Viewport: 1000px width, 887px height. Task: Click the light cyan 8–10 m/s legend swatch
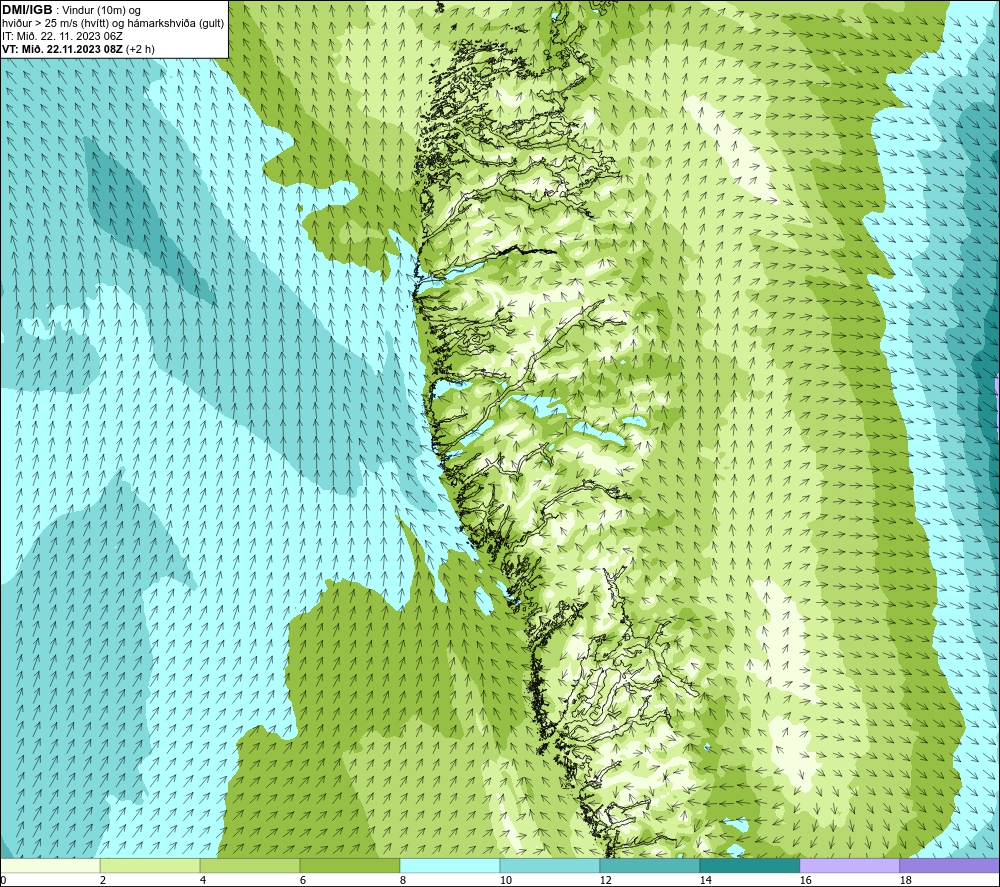(x=450, y=865)
